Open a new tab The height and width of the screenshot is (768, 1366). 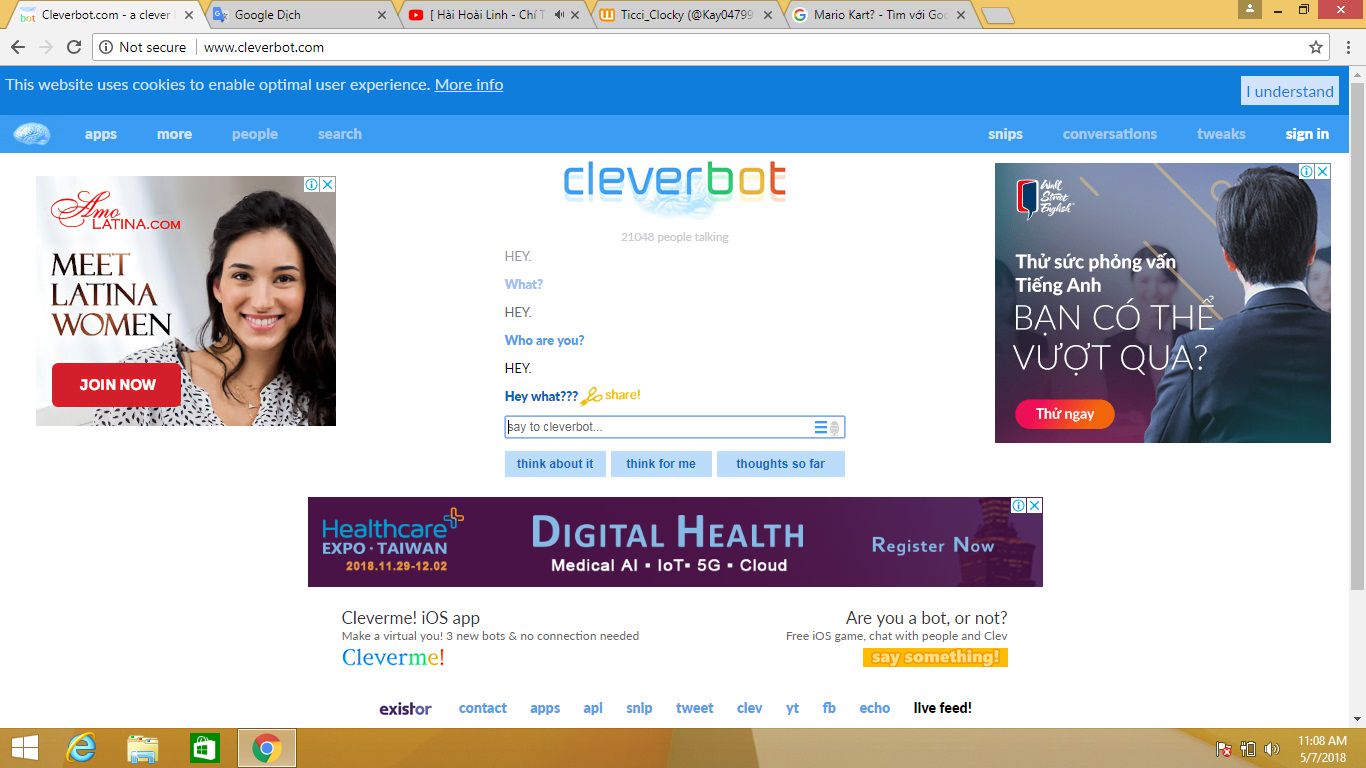(x=997, y=16)
